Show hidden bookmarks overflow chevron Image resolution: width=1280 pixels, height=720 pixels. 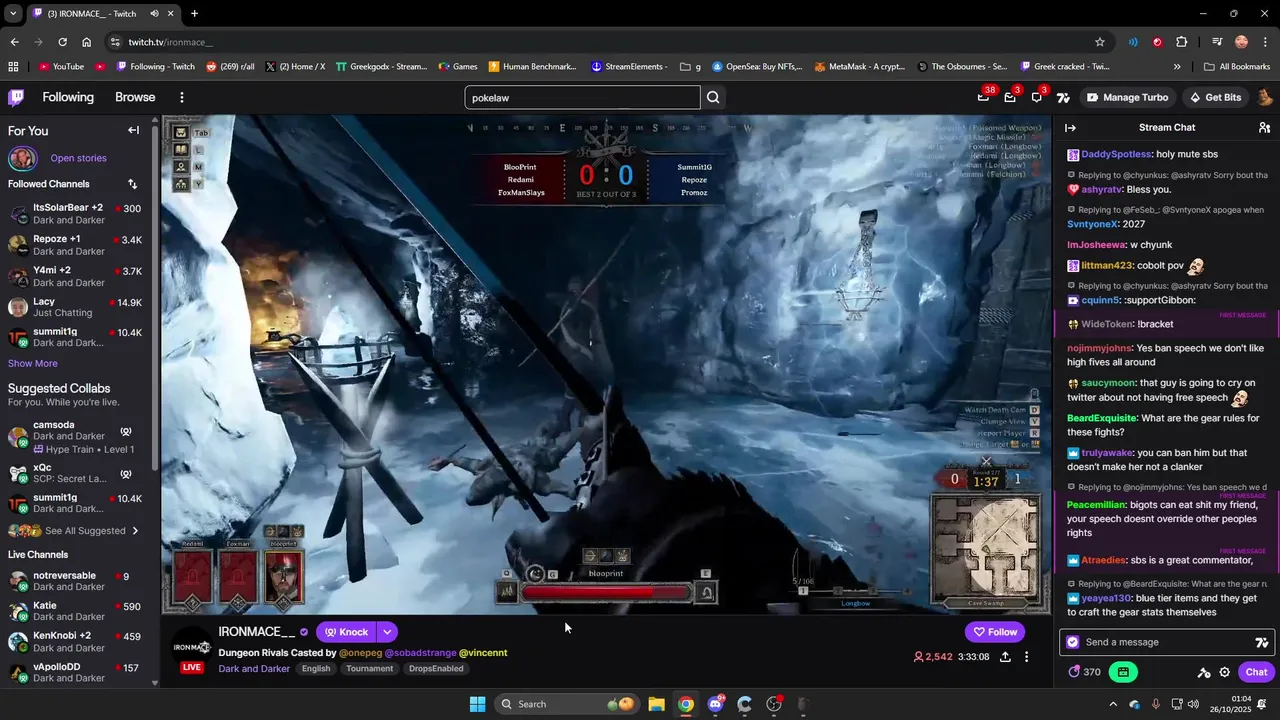click(x=1177, y=67)
